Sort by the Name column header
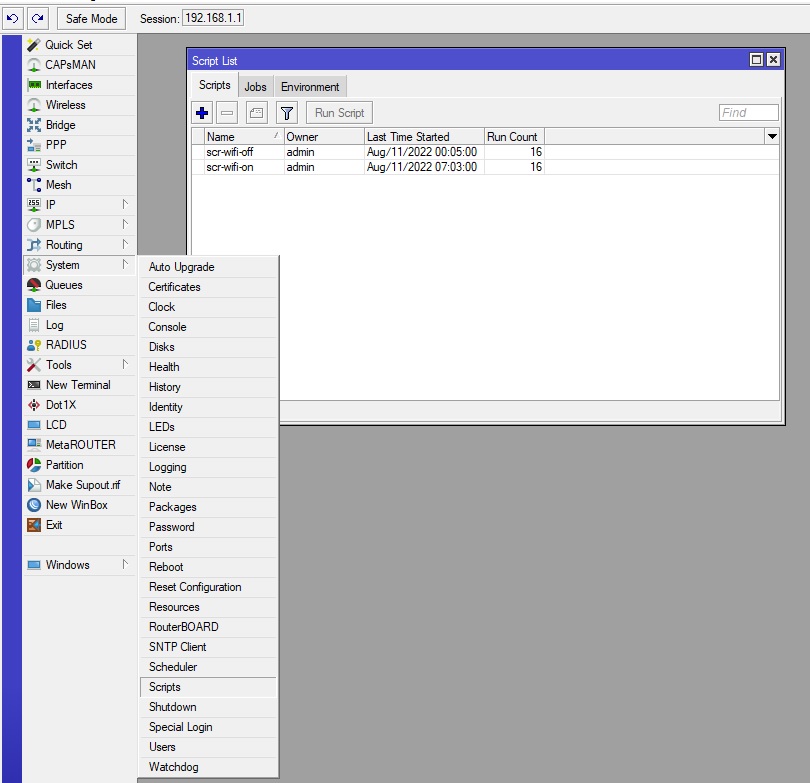The width and height of the screenshot is (810, 783). click(x=244, y=137)
